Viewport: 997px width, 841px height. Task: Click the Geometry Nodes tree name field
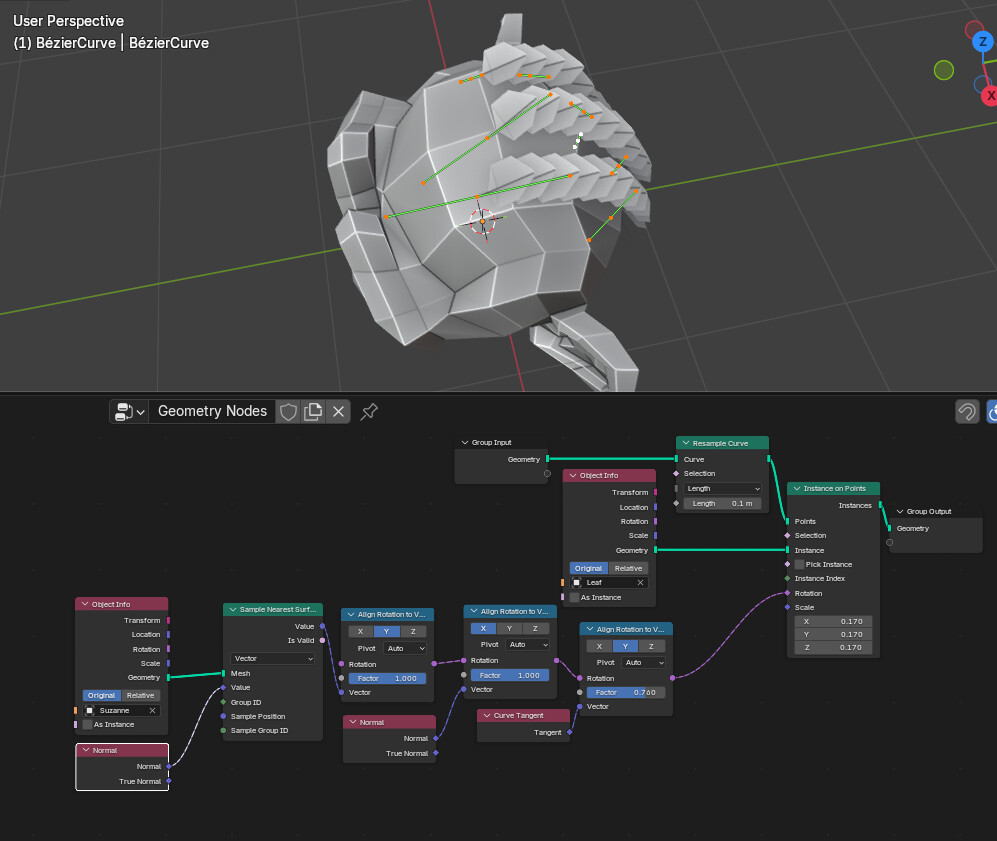pyautogui.click(x=212, y=412)
